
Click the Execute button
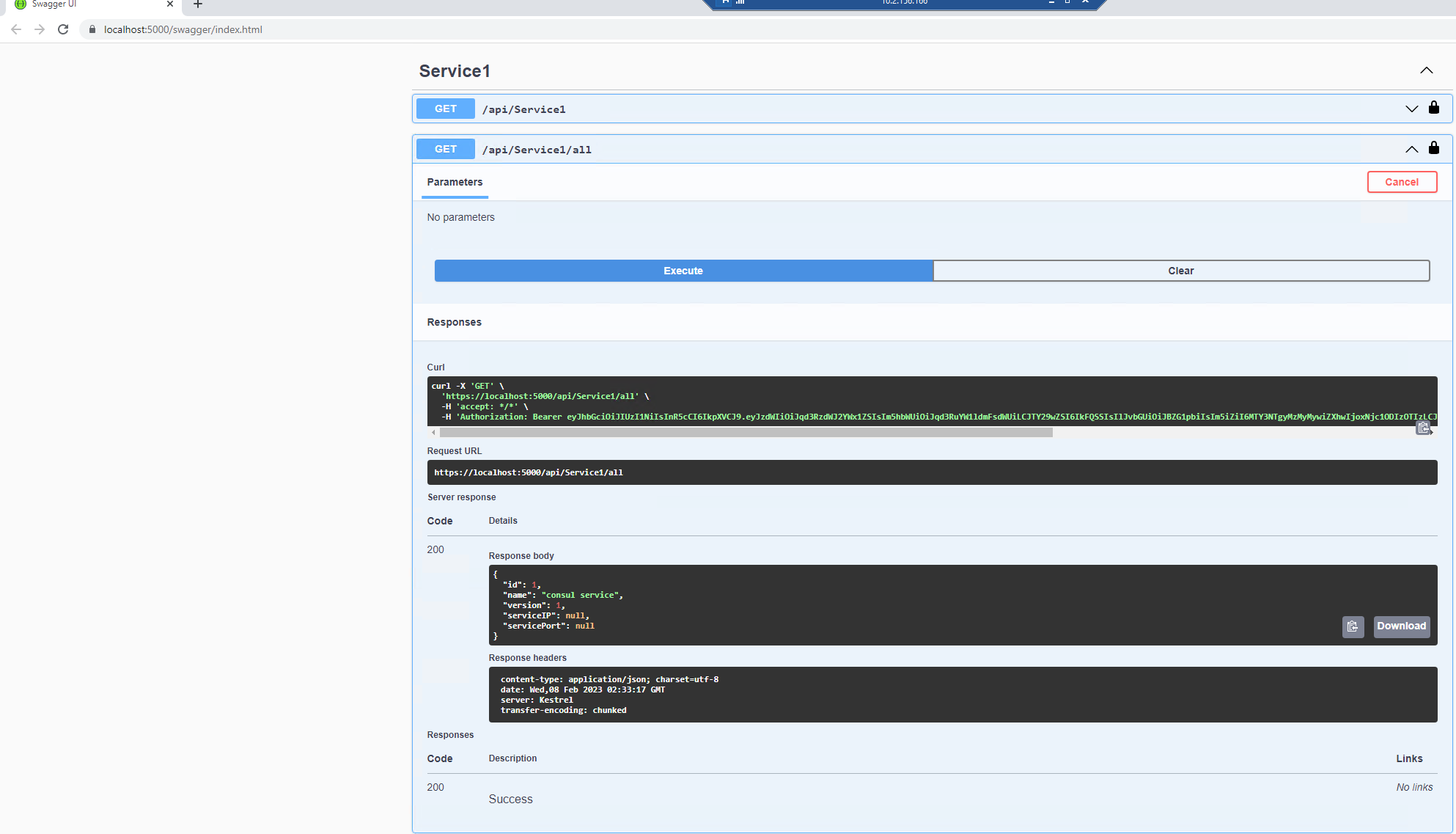(x=683, y=271)
